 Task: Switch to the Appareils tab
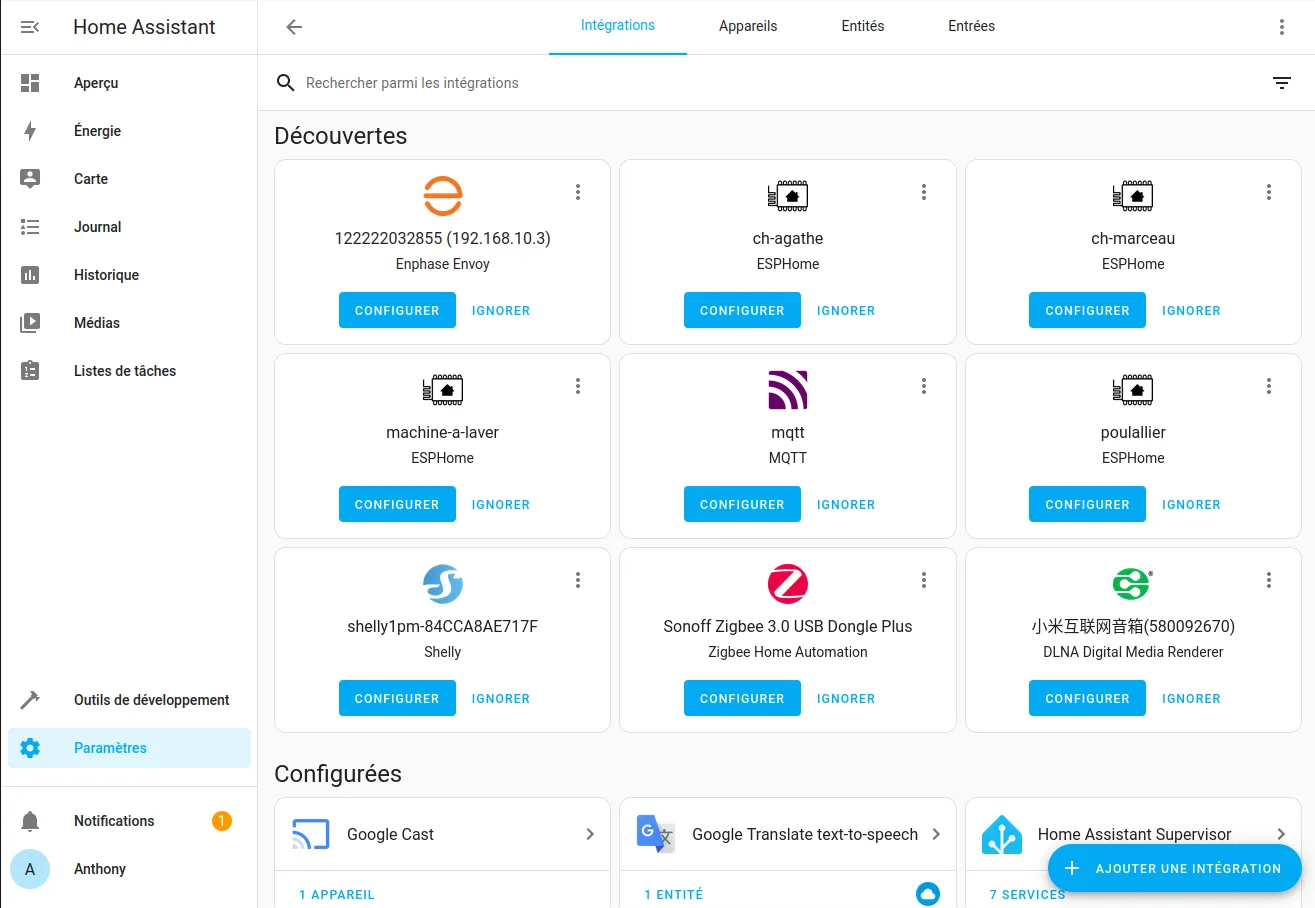[x=747, y=26]
